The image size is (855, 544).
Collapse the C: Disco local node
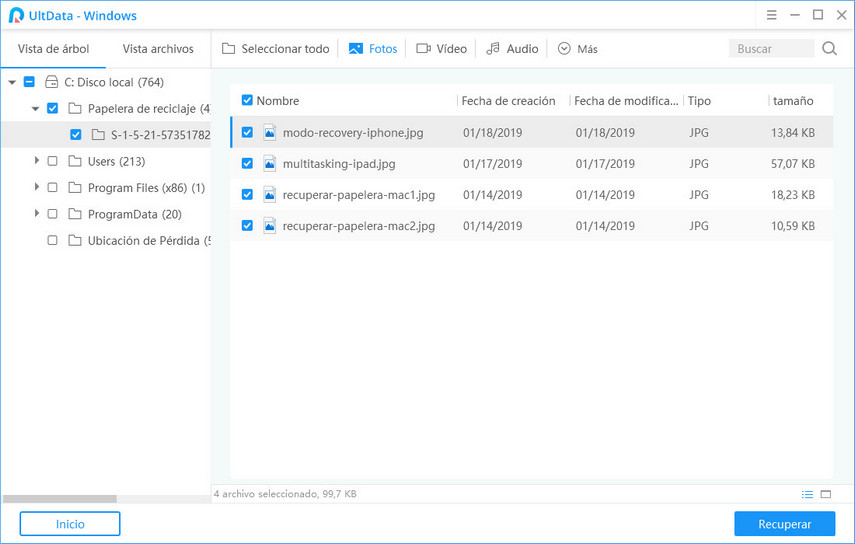(12, 82)
